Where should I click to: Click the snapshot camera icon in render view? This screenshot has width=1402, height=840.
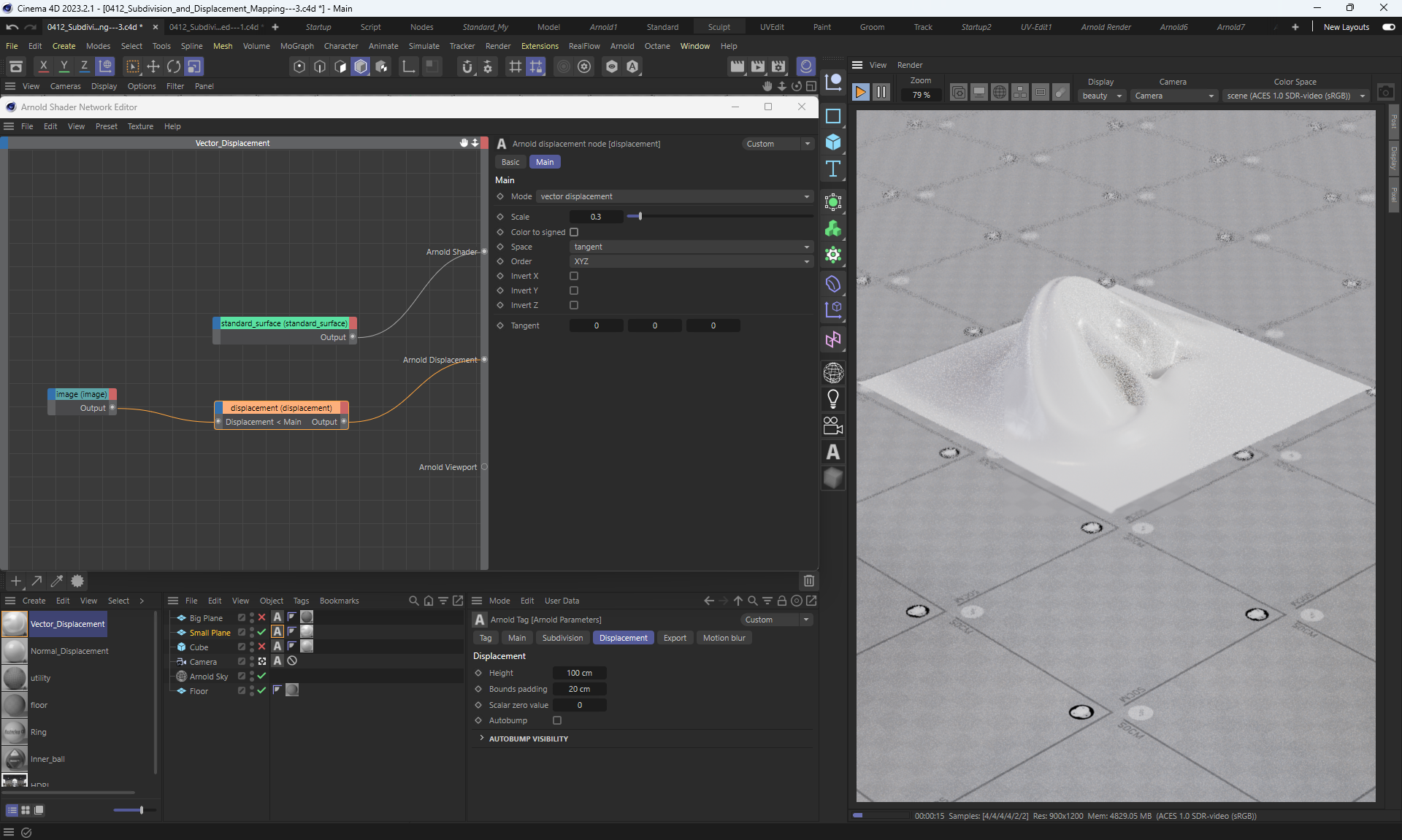[1385, 93]
